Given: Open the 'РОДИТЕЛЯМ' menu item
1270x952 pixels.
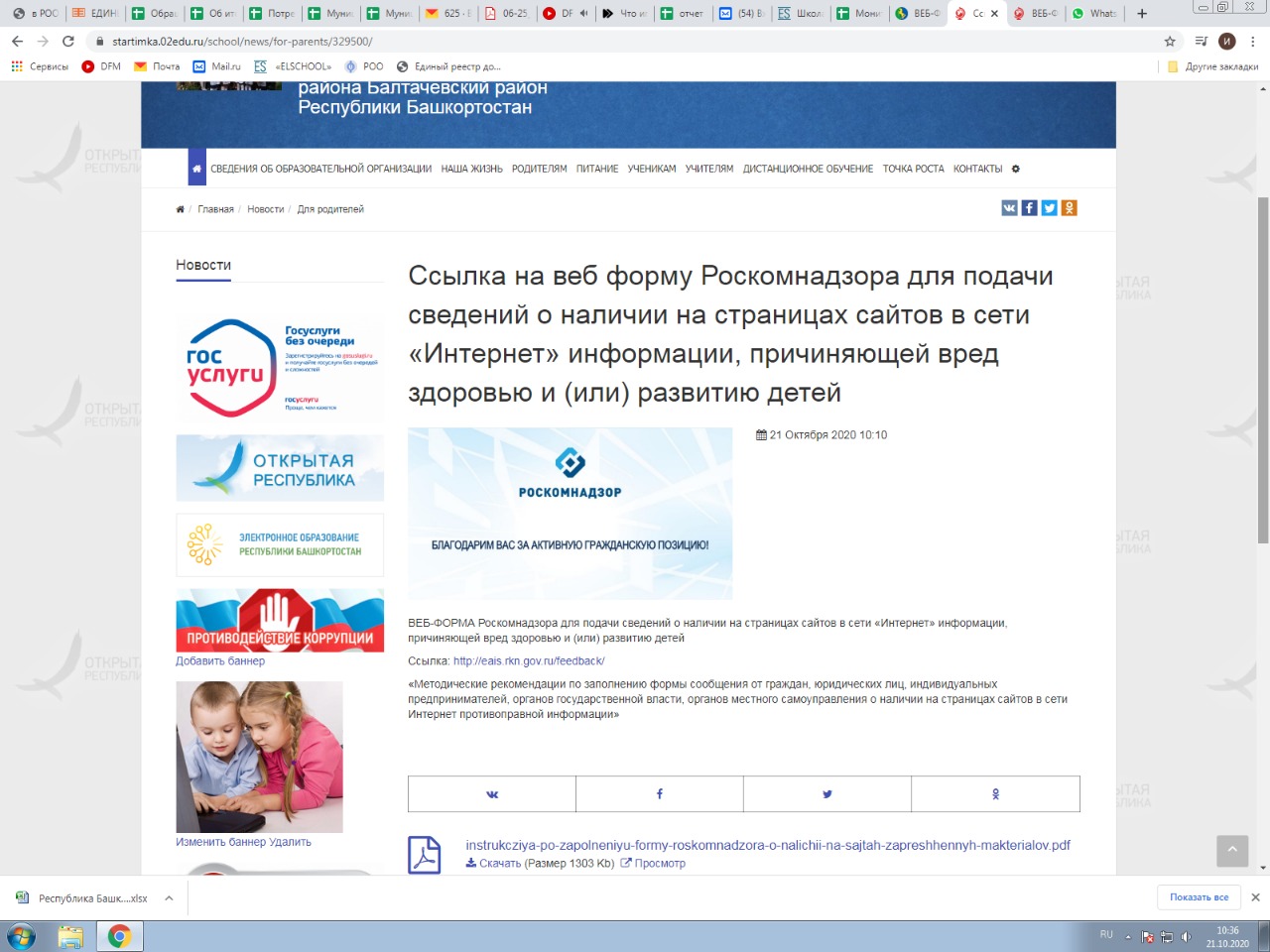Looking at the screenshot, I should pos(539,169).
